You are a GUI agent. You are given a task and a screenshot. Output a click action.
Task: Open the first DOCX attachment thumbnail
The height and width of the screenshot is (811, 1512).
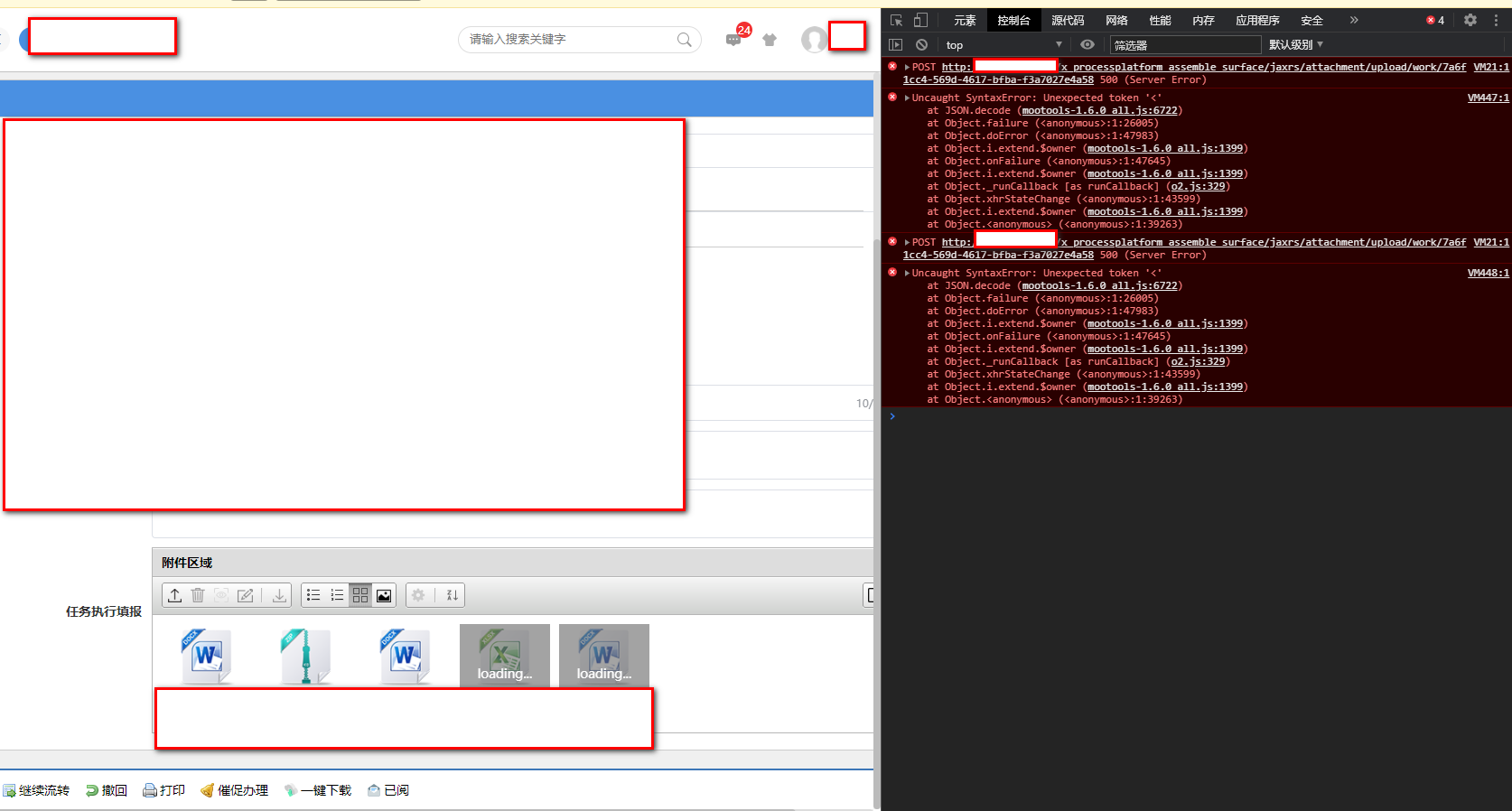[207, 656]
